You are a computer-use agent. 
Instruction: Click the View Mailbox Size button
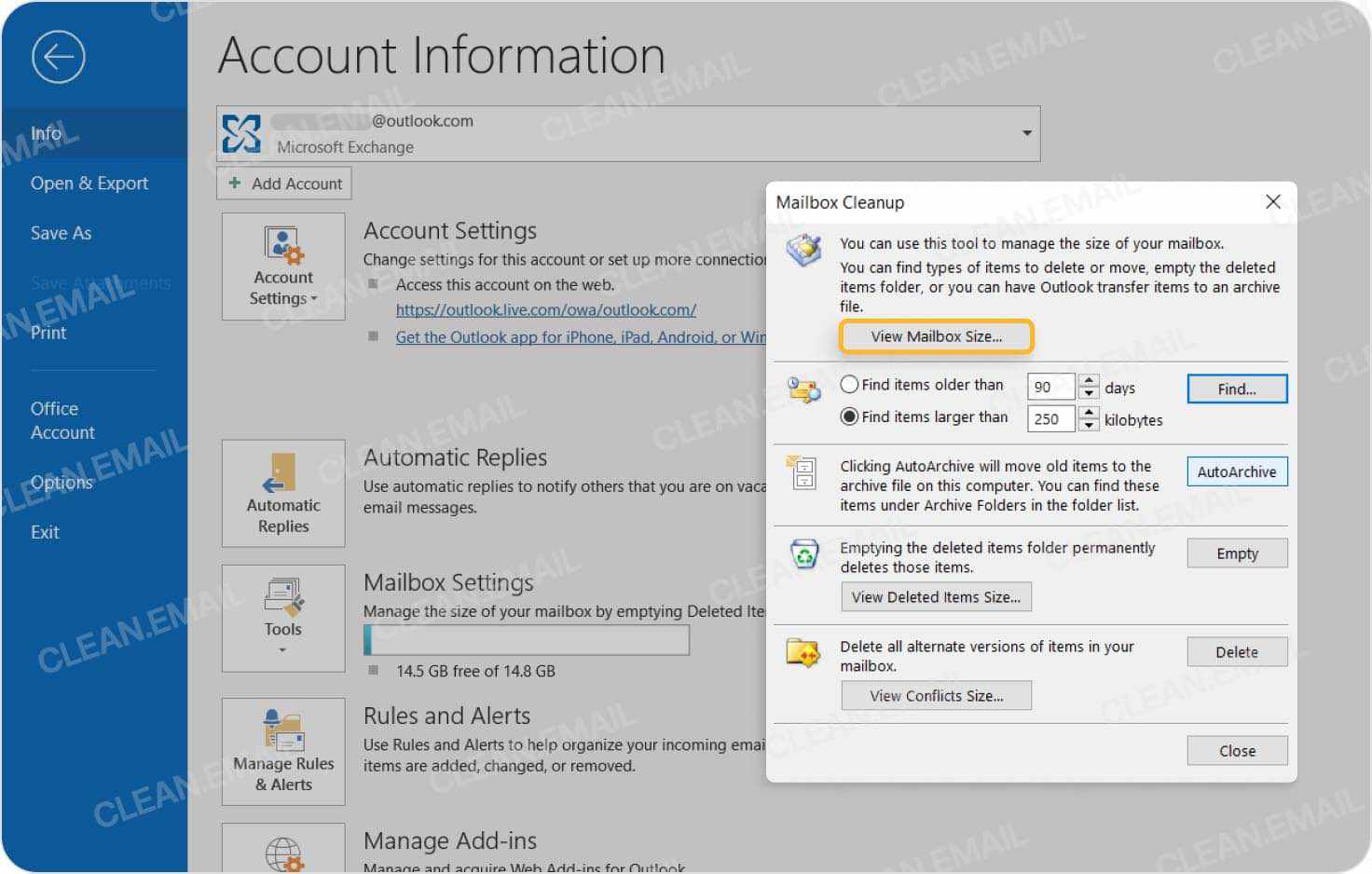click(936, 336)
